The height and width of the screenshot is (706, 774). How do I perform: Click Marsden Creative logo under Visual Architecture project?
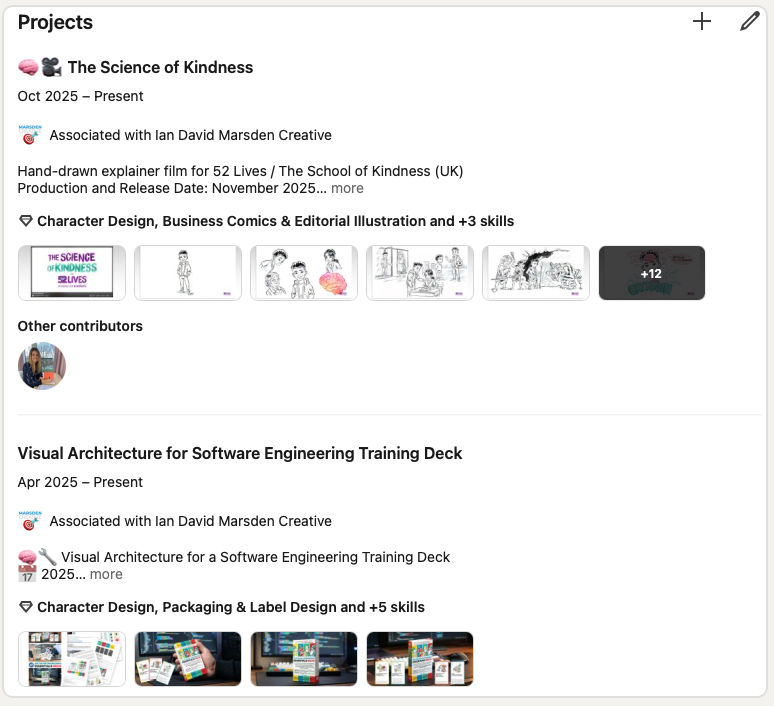(x=30, y=521)
